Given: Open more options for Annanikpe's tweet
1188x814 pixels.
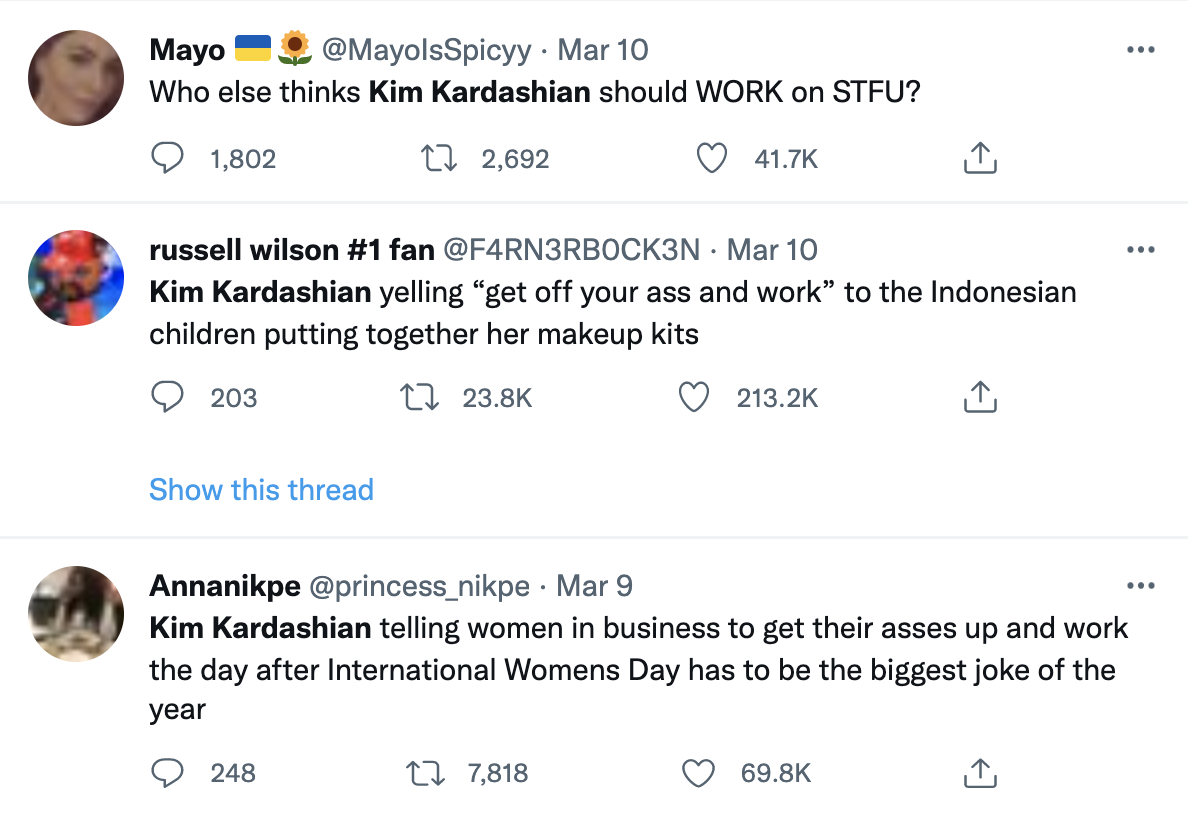Looking at the screenshot, I should coord(1141,585).
